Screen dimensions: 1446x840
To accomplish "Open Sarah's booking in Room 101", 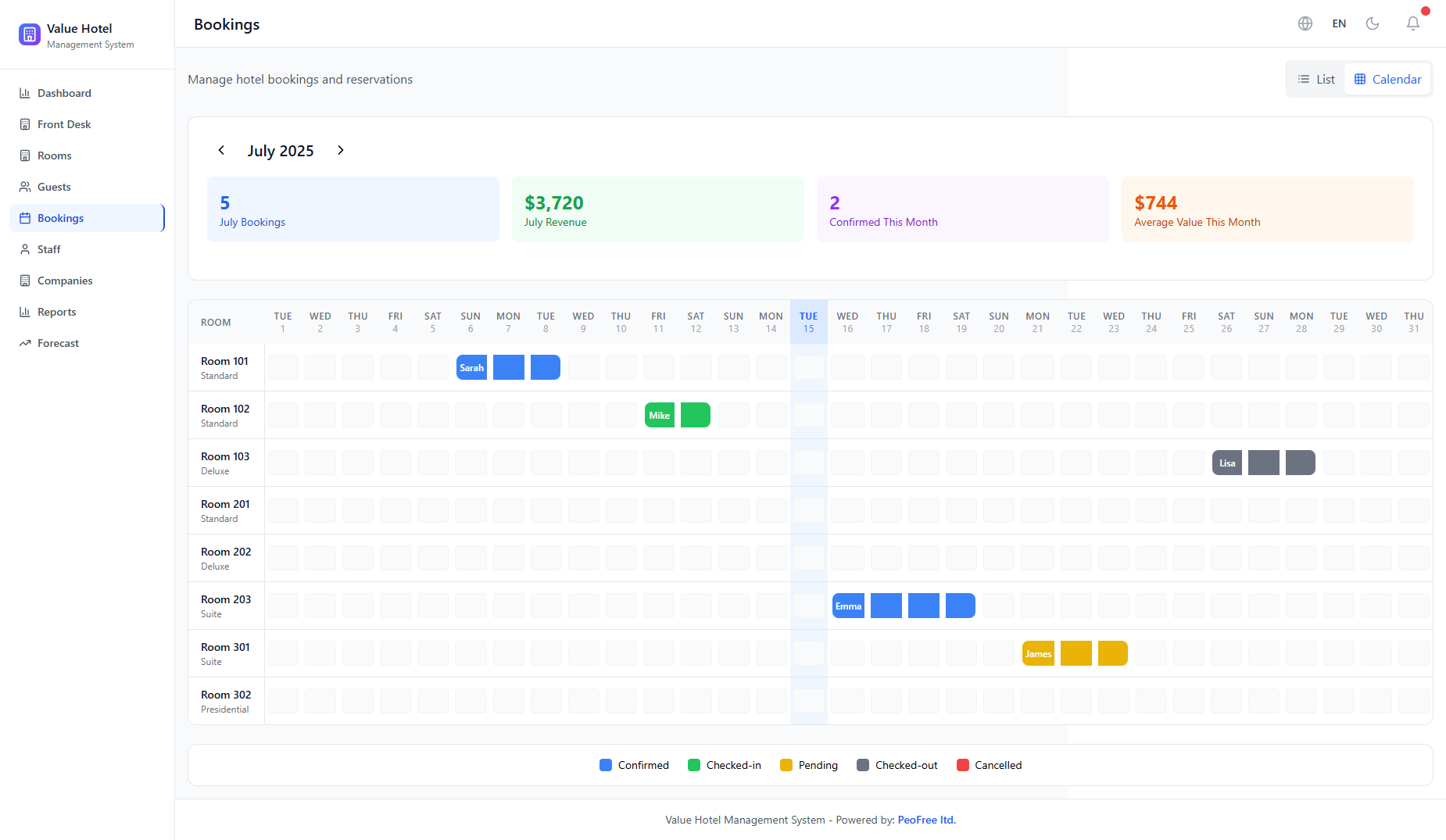I will coord(471,367).
